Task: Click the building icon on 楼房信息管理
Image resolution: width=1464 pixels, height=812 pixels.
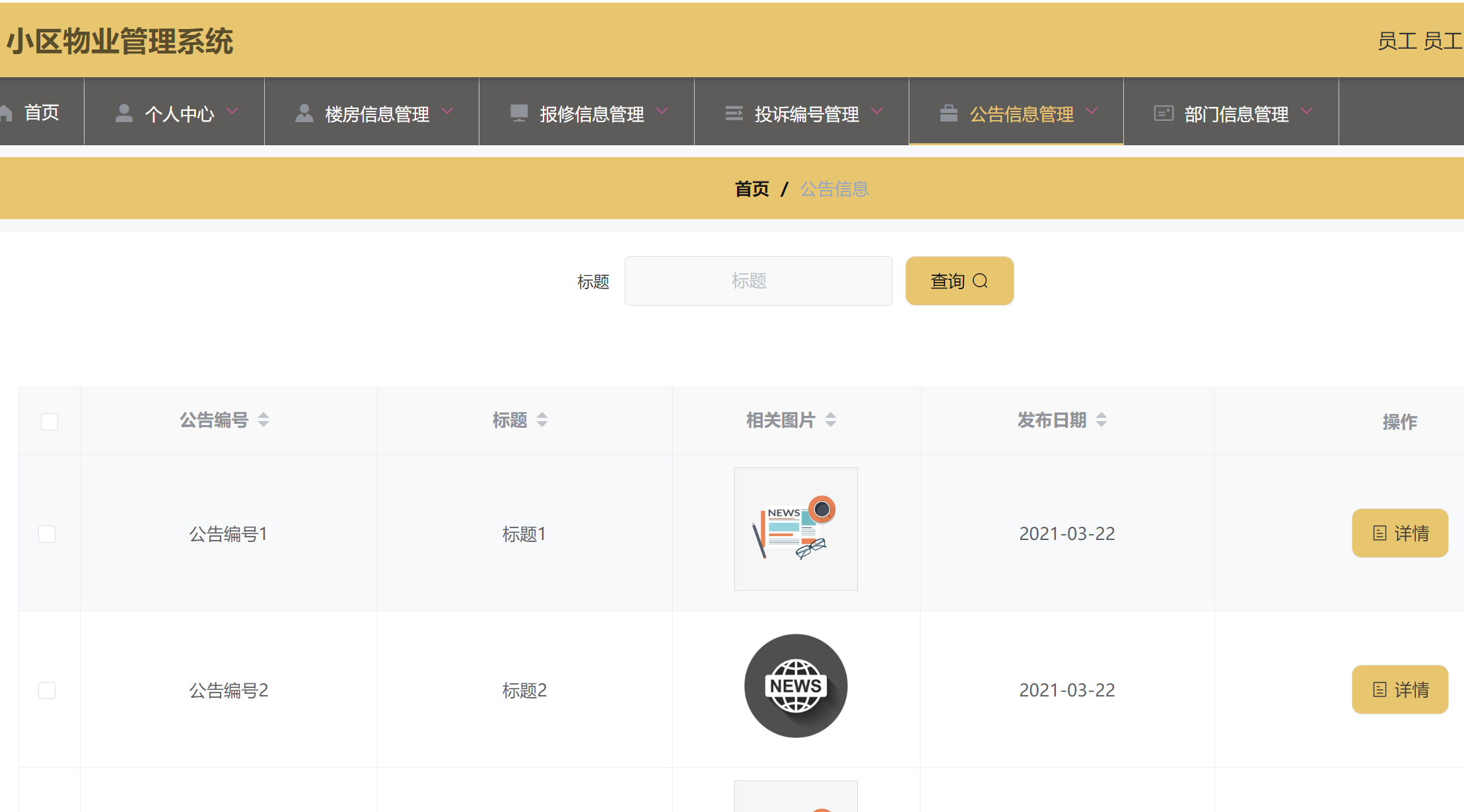Action: tap(304, 112)
